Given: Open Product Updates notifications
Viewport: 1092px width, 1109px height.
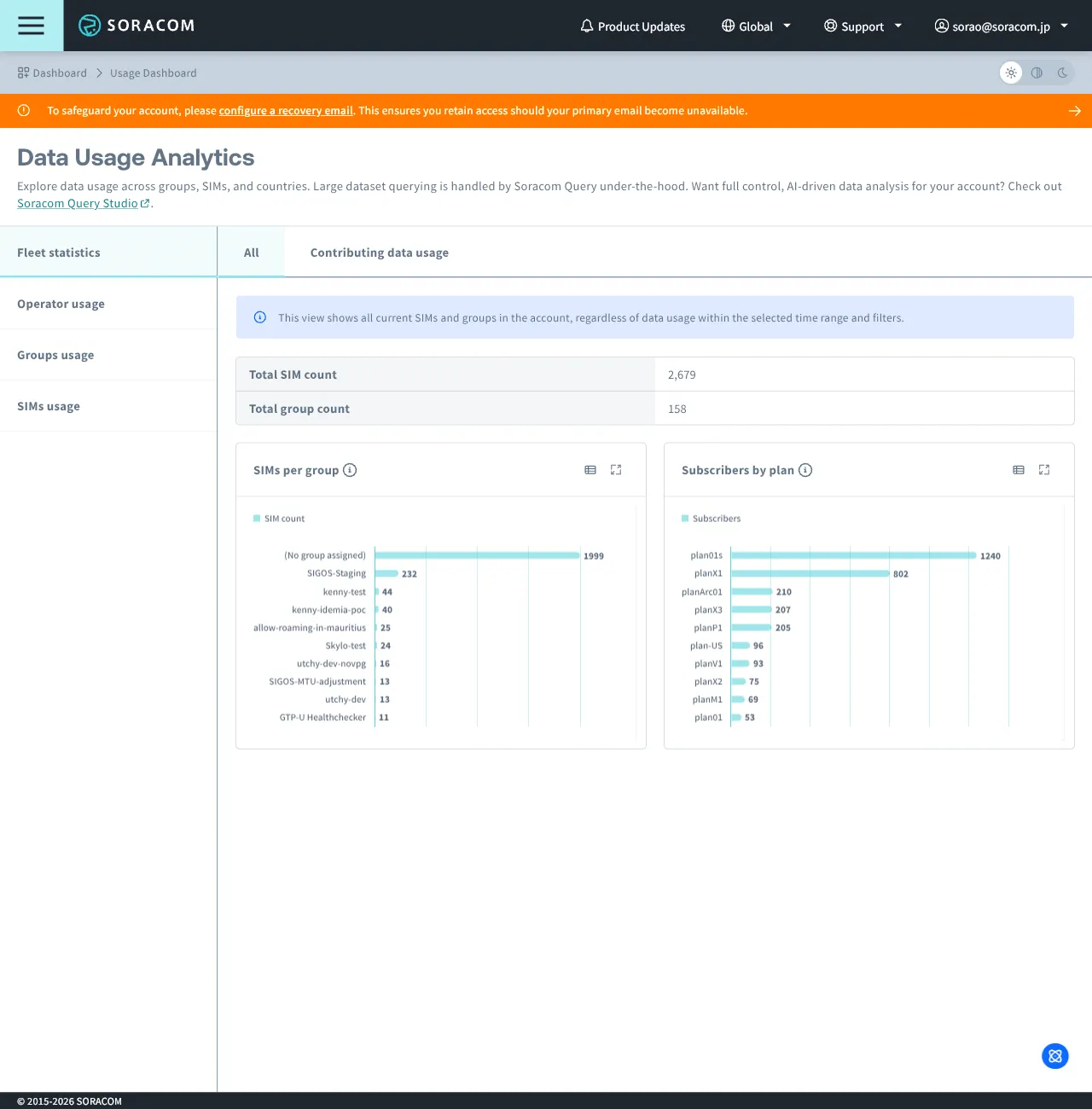Looking at the screenshot, I should [x=632, y=26].
